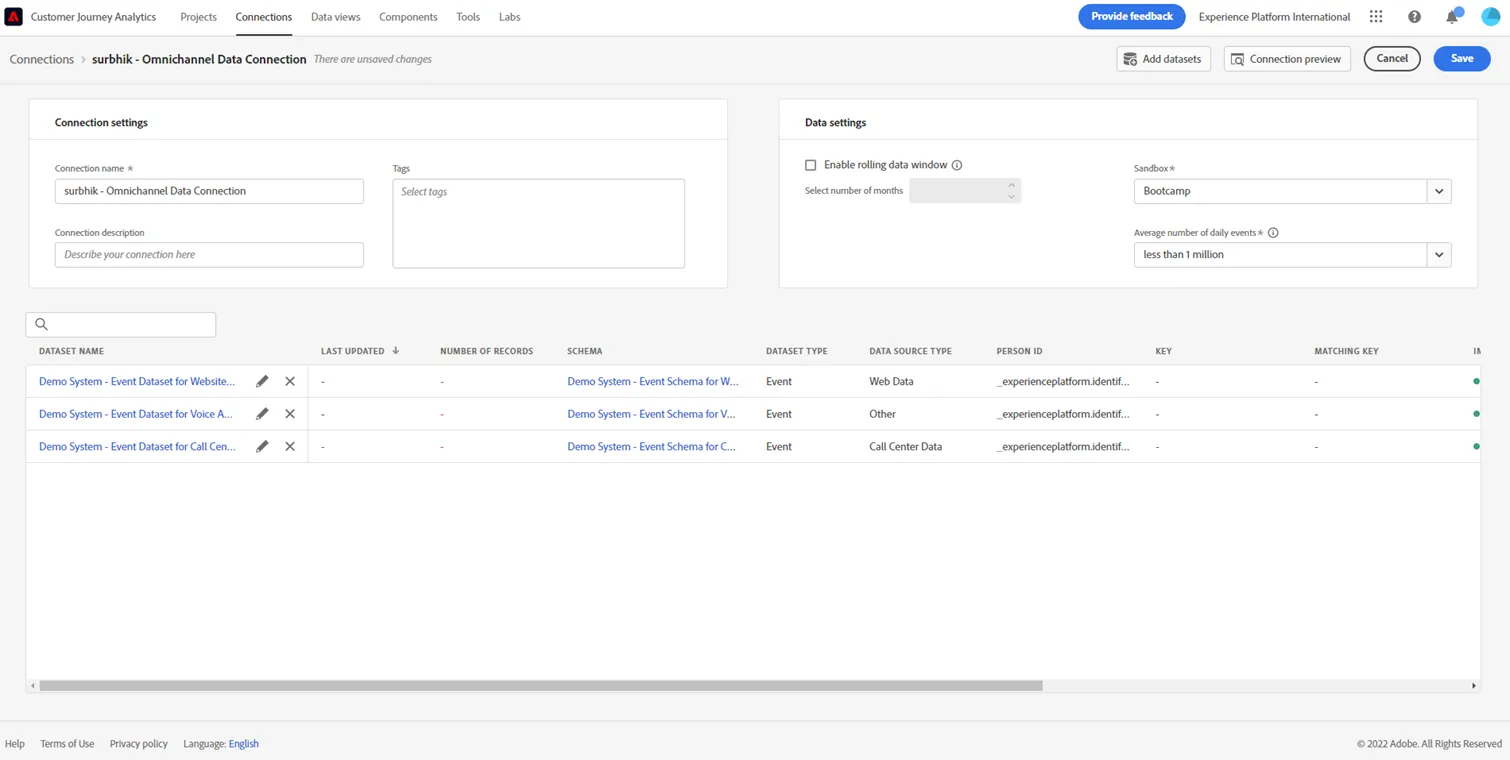Click scrollbar right arrow

(x=1473, y=686)
